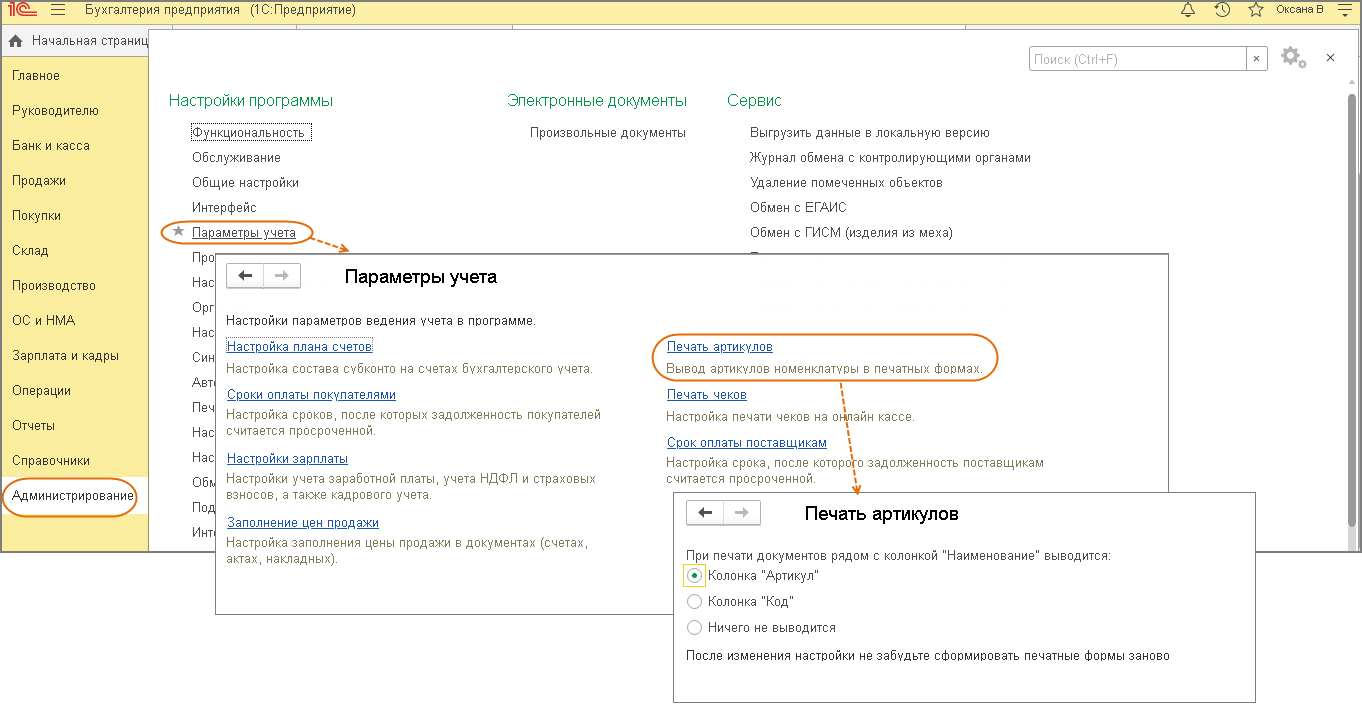Viewport: 1362px width, 704px height.
Task: Open Срок оплаты поставщикам link
Action: point(747,443)
